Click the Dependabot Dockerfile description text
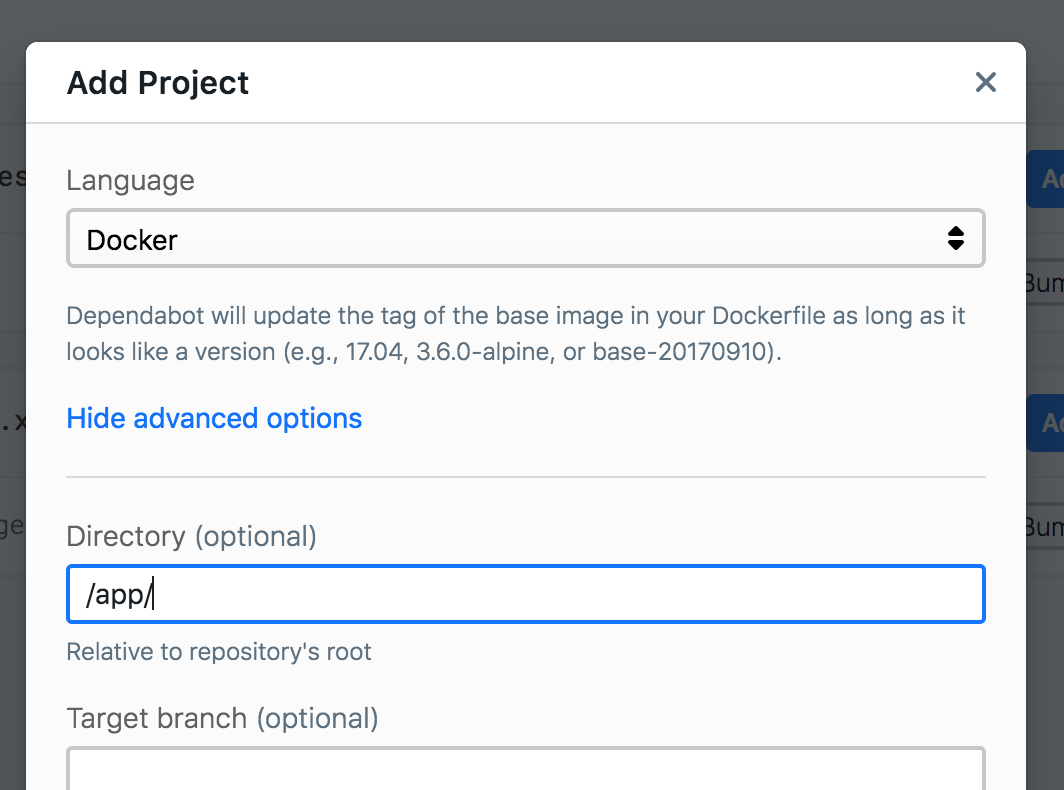Image resolution: width=1064 pixels, height=790 pixels. (x=516, y=333)
